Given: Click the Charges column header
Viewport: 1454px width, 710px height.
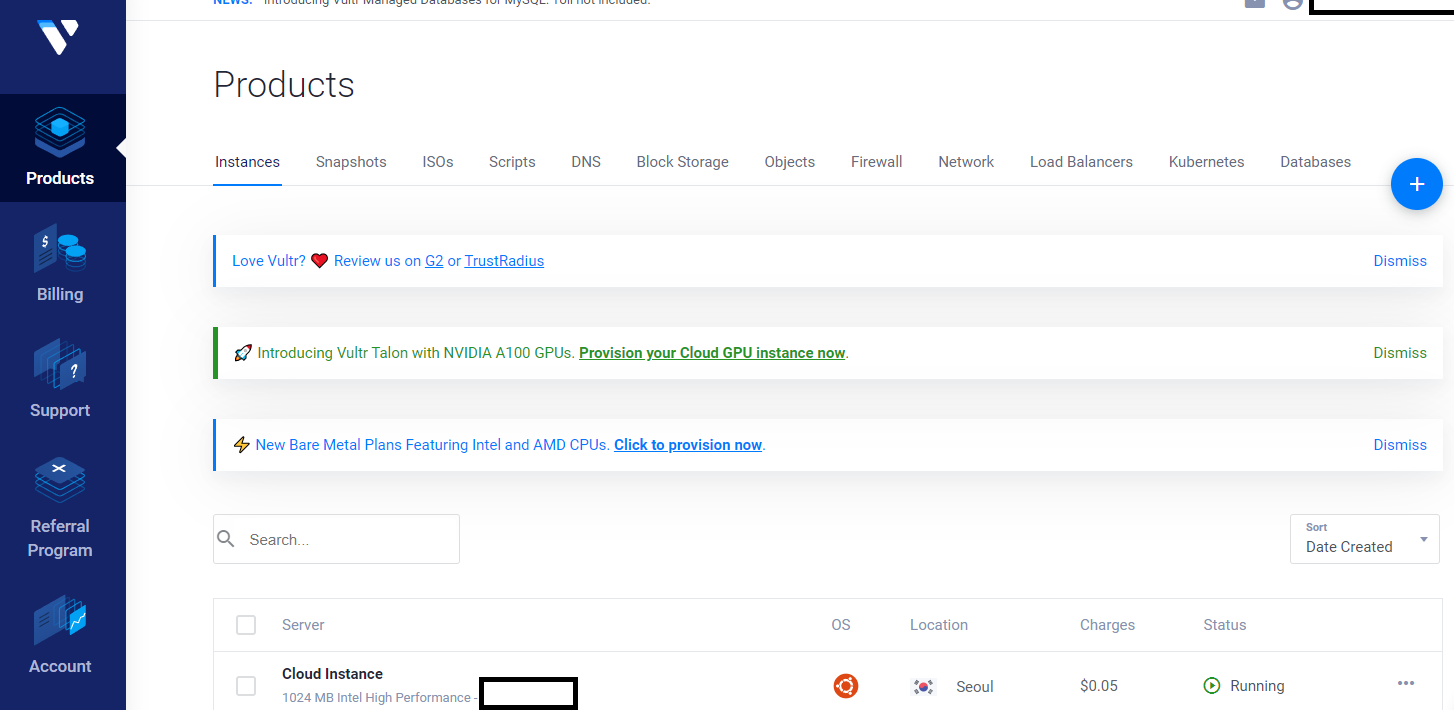Looking at the screenshot, I should (1107, 625).
